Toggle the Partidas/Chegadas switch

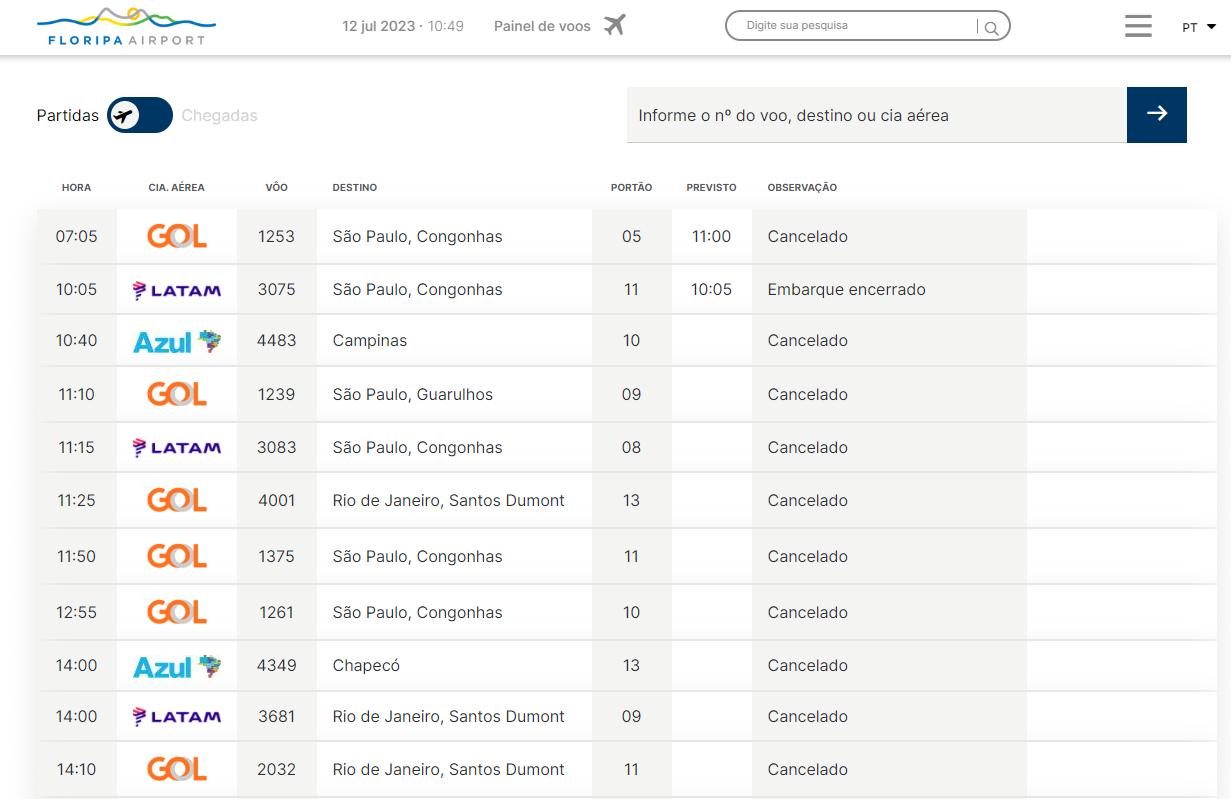(140, 116)
